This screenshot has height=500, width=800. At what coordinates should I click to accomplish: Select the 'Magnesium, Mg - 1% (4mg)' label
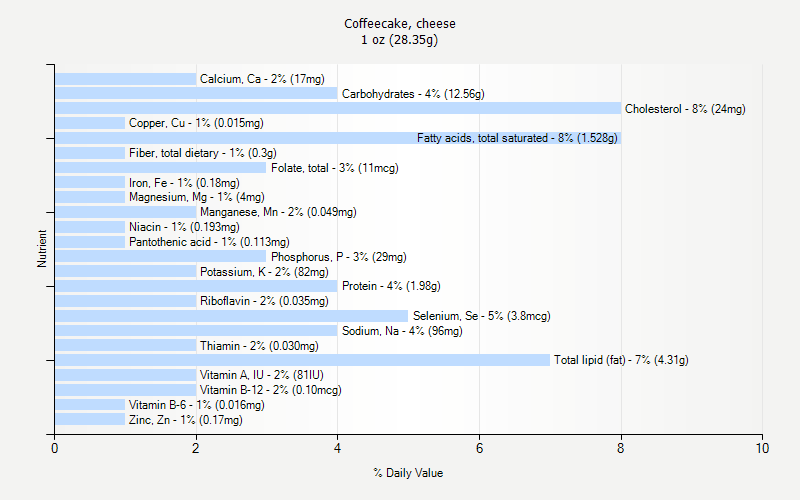[x=196, y=197]
